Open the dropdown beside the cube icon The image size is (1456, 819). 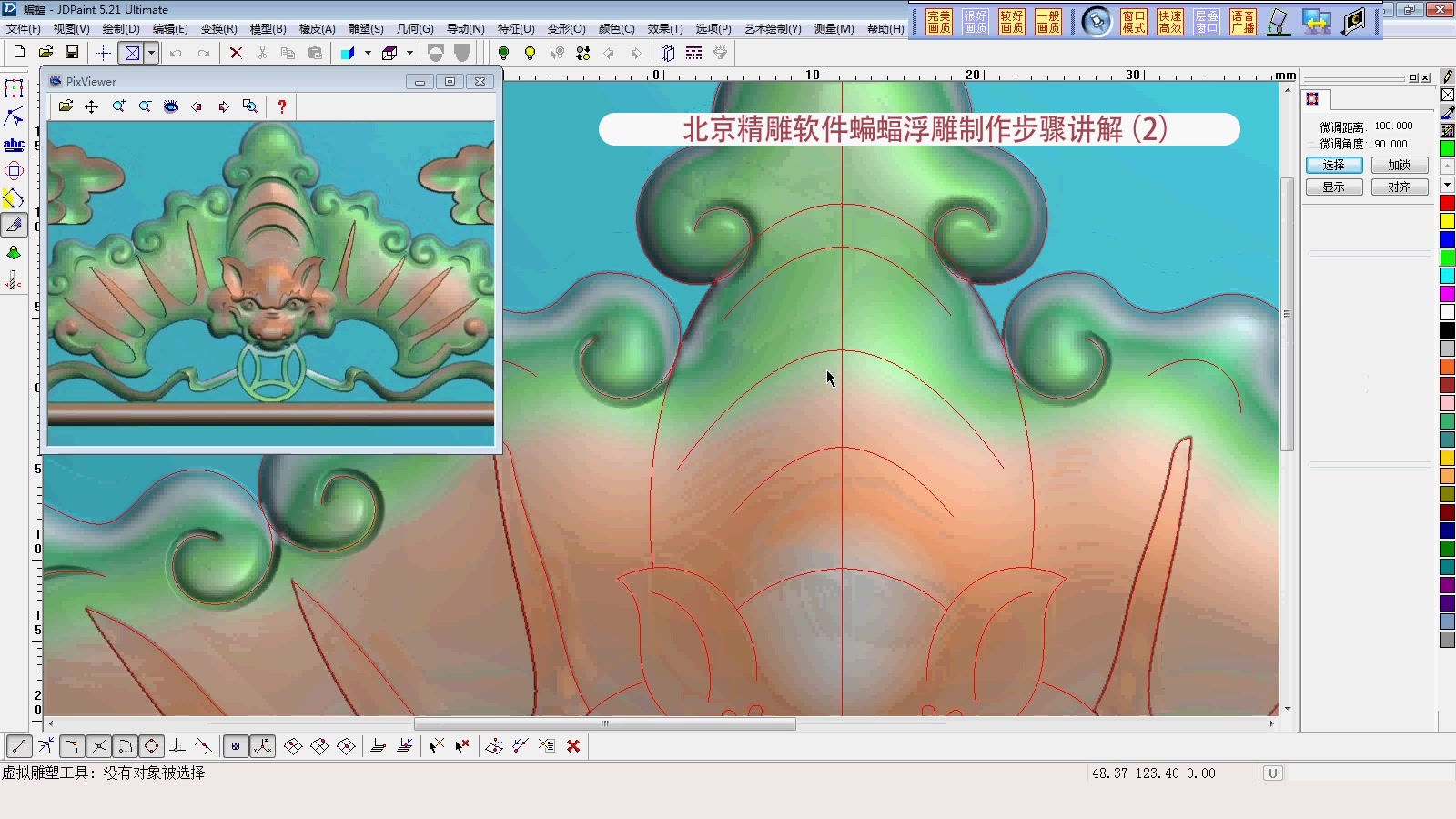point(409,54)
